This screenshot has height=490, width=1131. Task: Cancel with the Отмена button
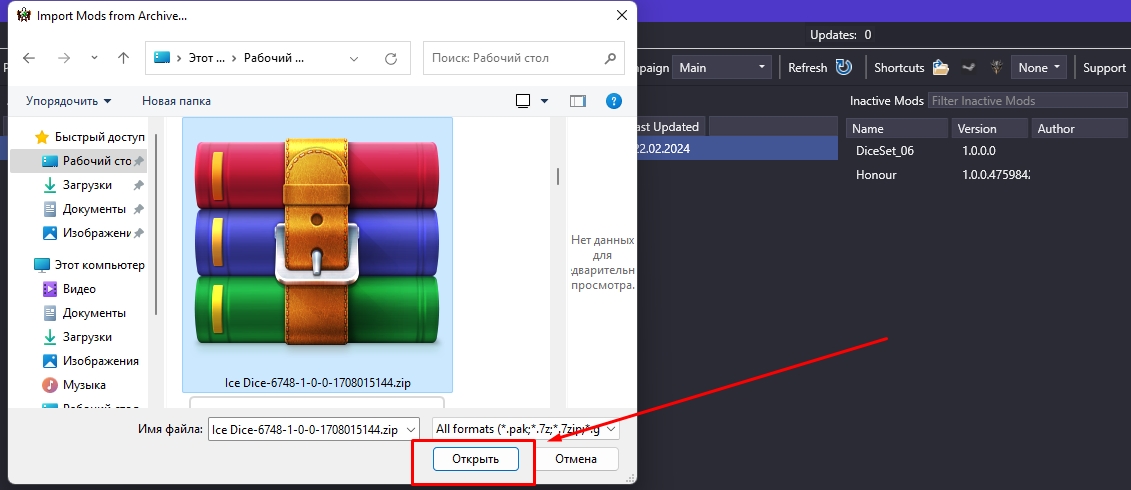tap(576, 459)
